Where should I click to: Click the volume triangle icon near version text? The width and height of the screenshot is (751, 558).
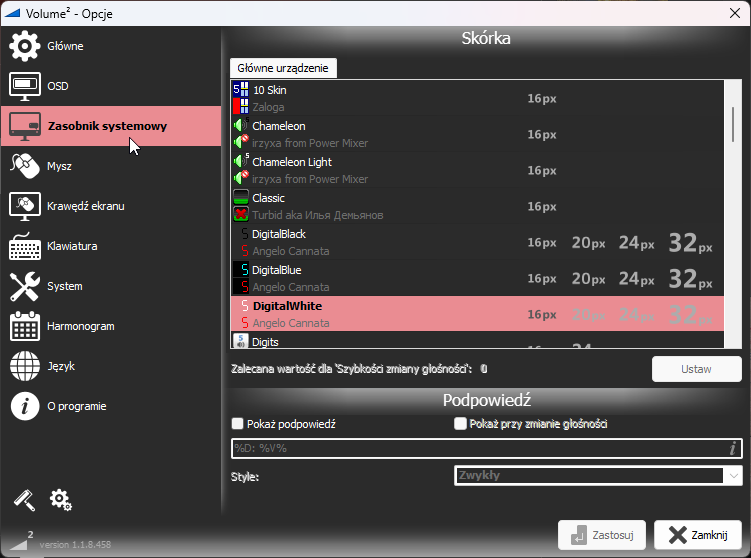pos(19,543)
